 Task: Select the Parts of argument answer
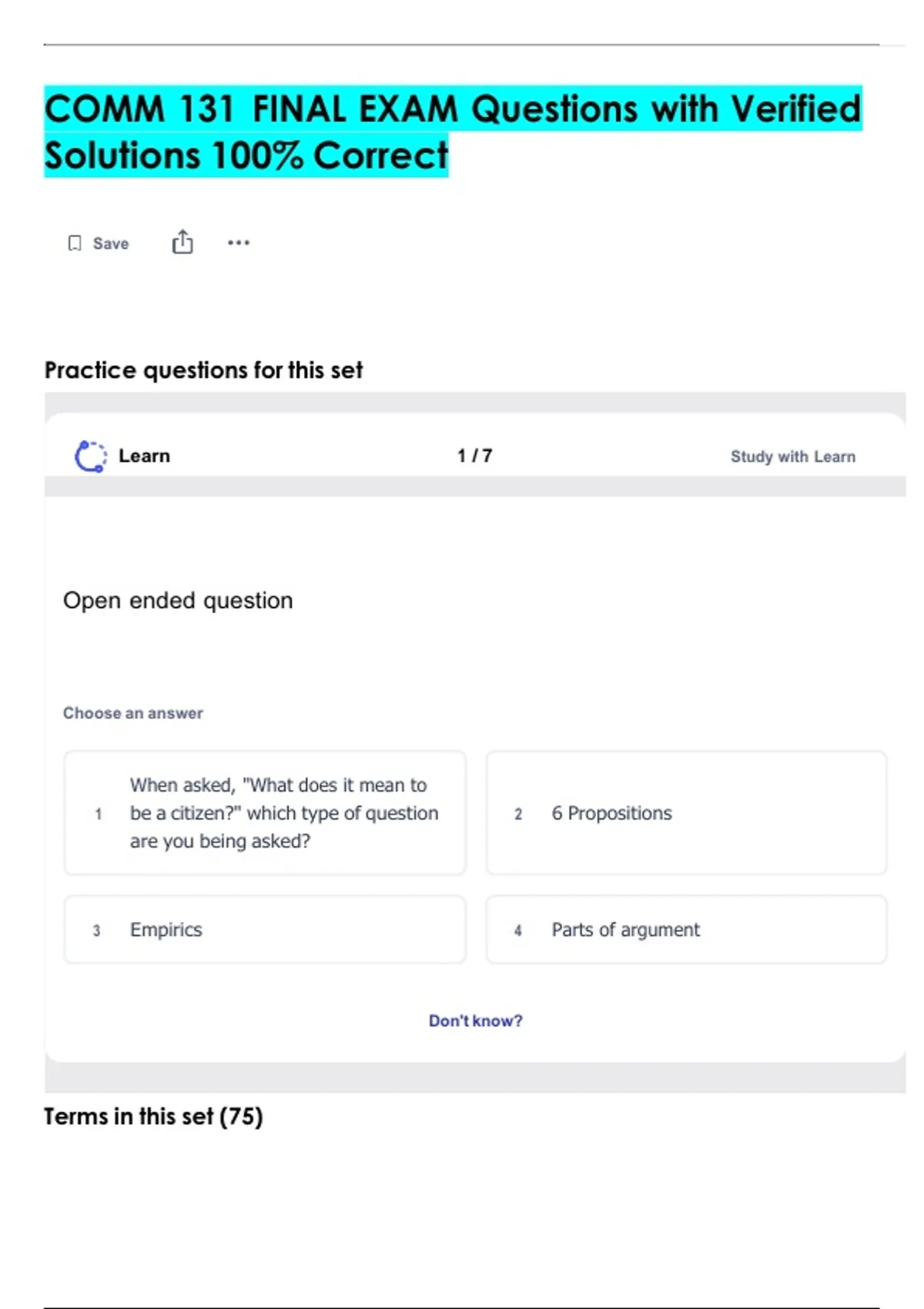pyautogui.click(x=686, y=929)
